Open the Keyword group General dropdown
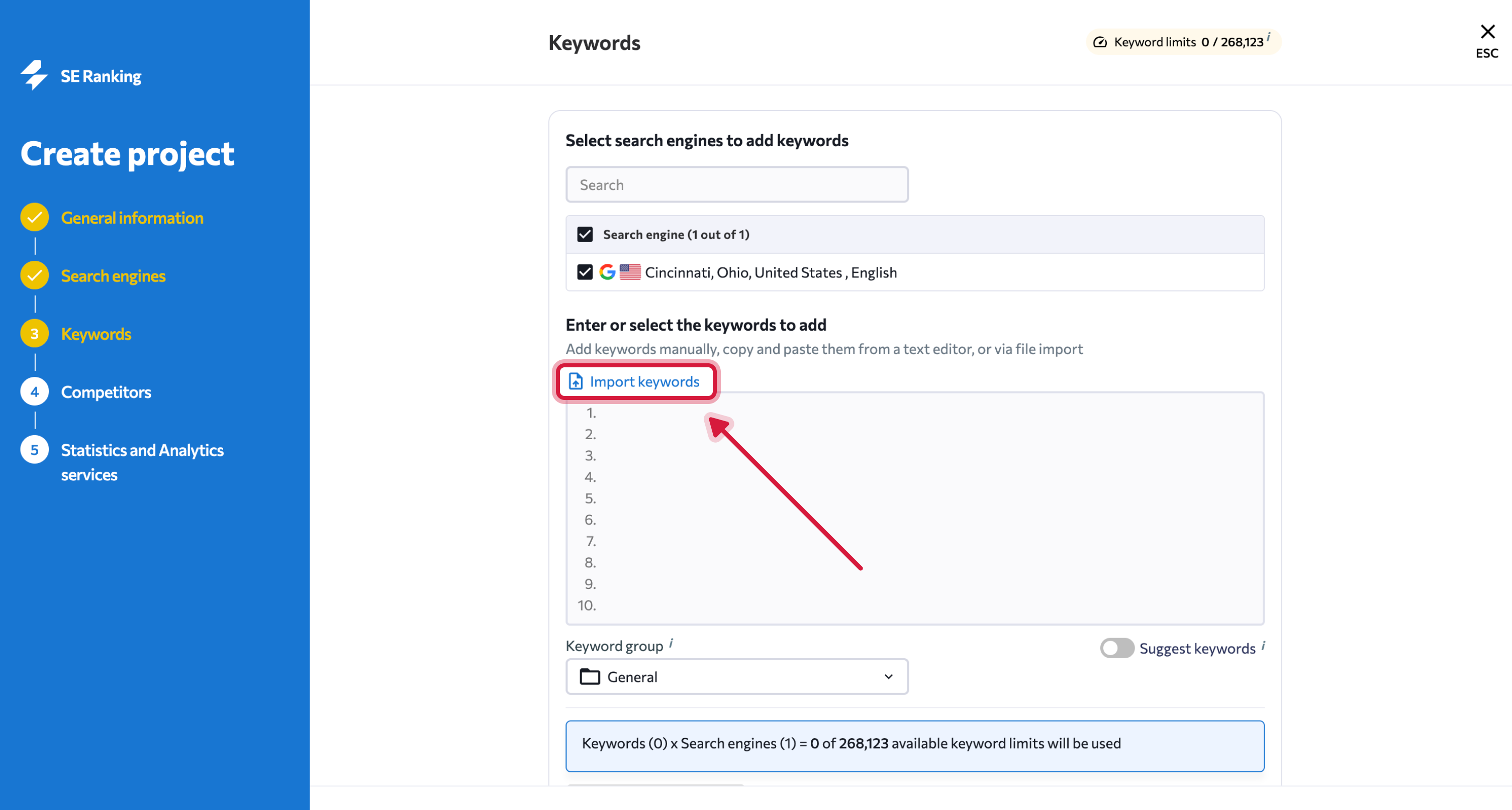Screen dimensions: 1512x810 pyautogui.click(x=737, y=677)
